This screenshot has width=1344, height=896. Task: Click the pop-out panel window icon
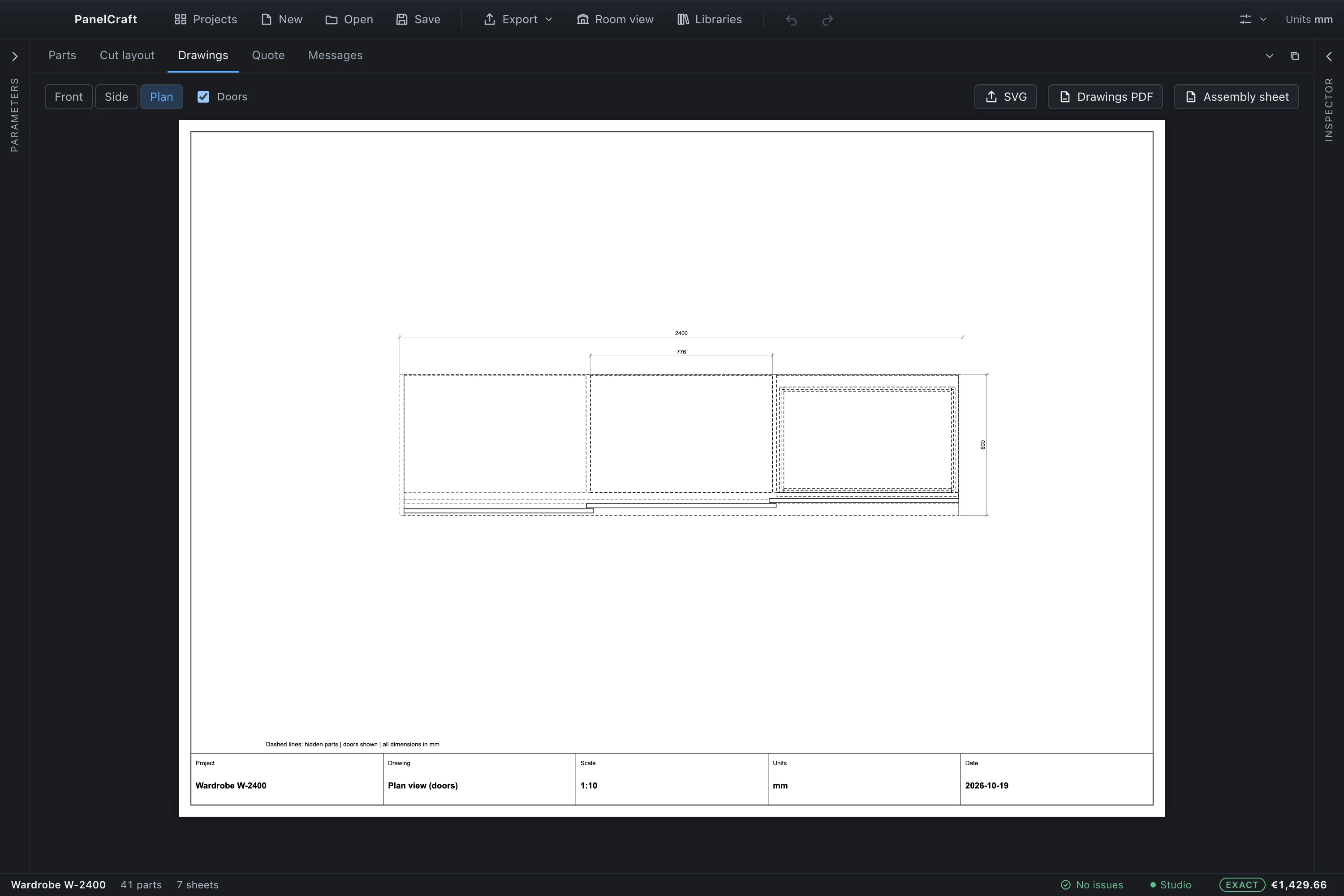click(1294, 56)
